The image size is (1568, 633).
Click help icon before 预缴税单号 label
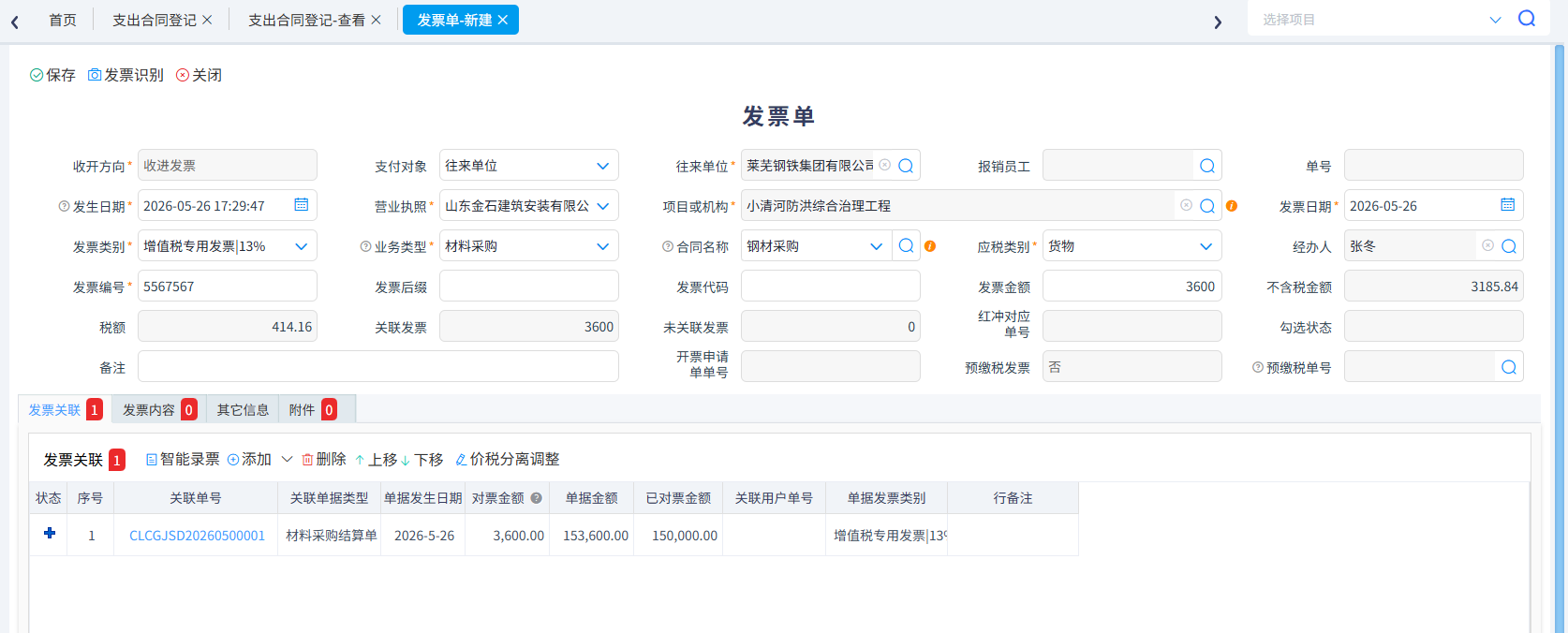click(x=1258, y=367)
